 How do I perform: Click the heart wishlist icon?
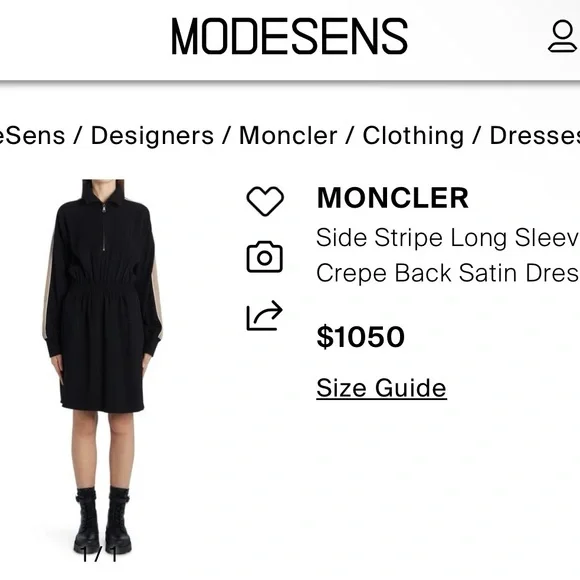tap(265, 201)
